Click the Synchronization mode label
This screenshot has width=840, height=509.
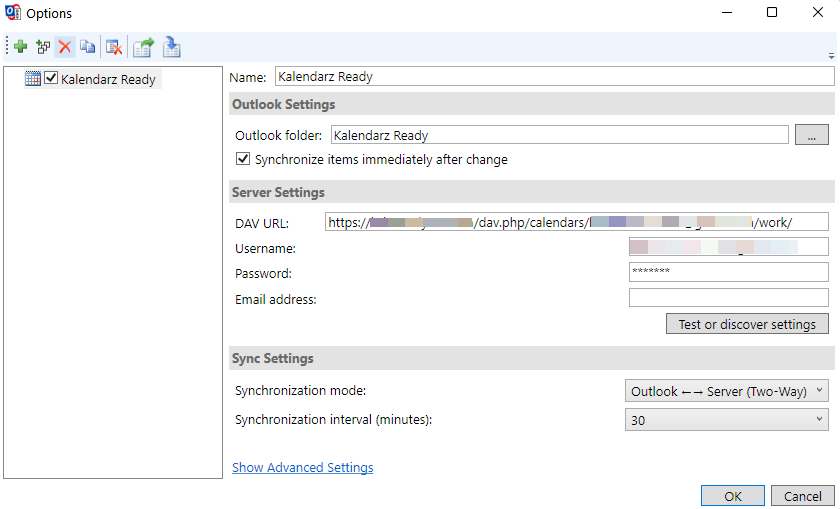(x=301, y=391)
